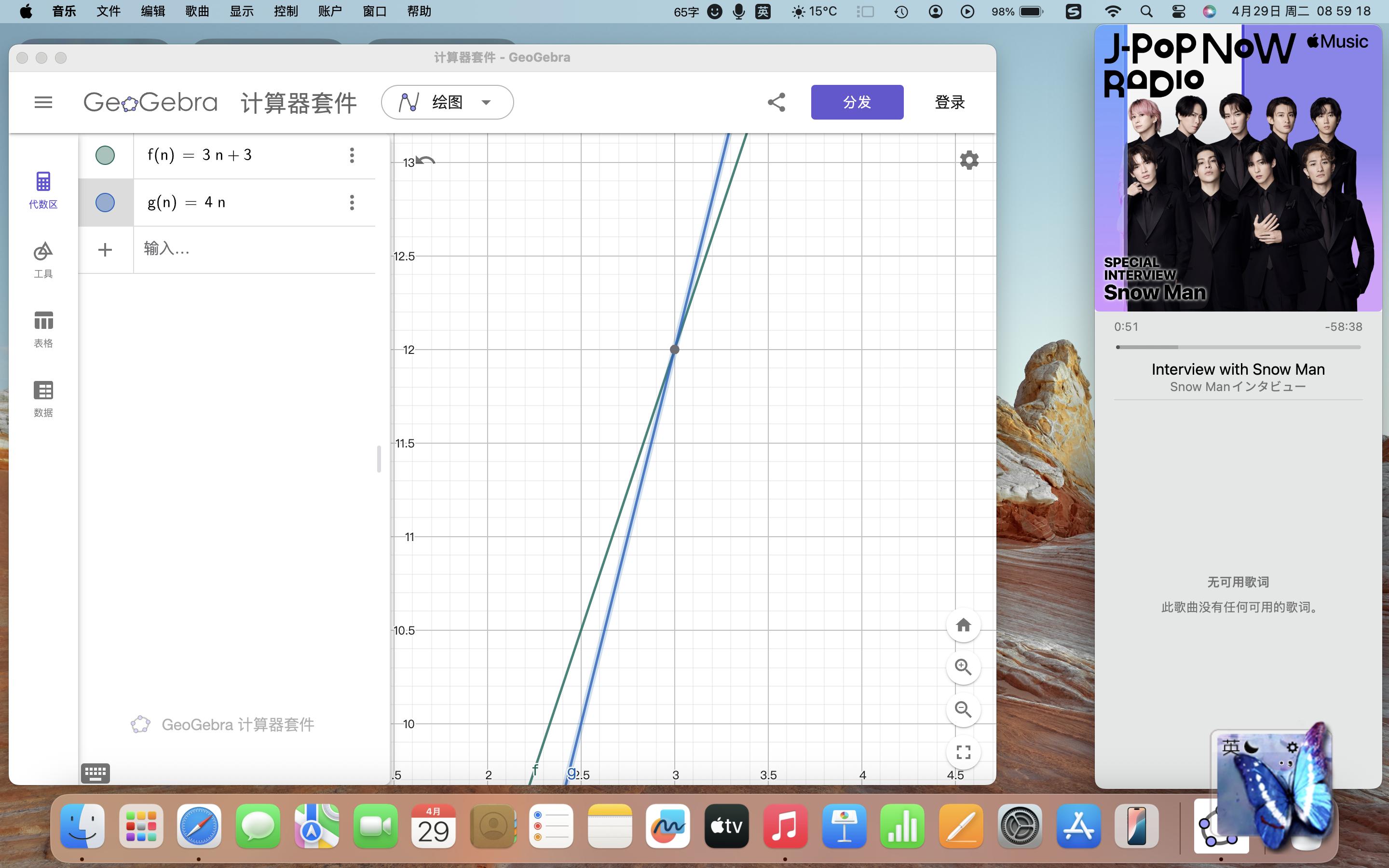This screenshot has height=868, width=1389.
Task: Seek in the Music playback progress bar
Action: point(1238,347)
